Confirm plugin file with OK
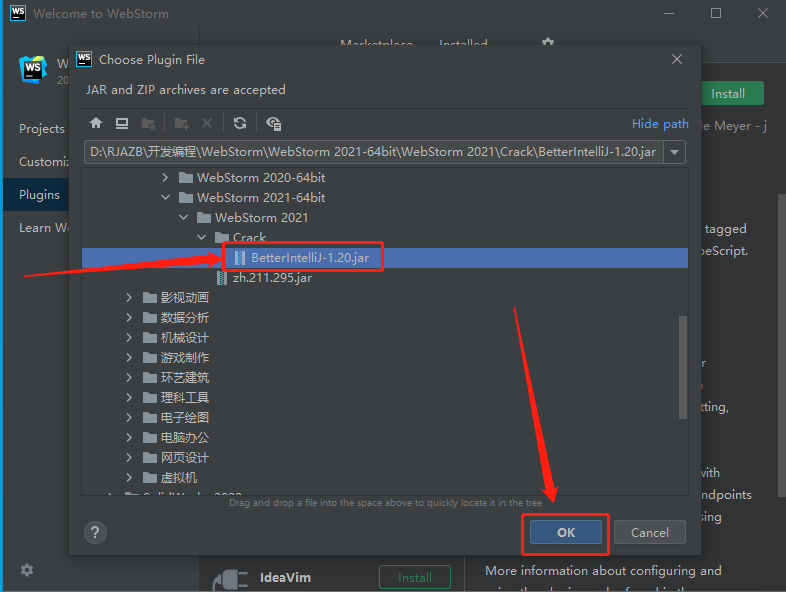This screenshot has height=592, width=786. (566, 532)
